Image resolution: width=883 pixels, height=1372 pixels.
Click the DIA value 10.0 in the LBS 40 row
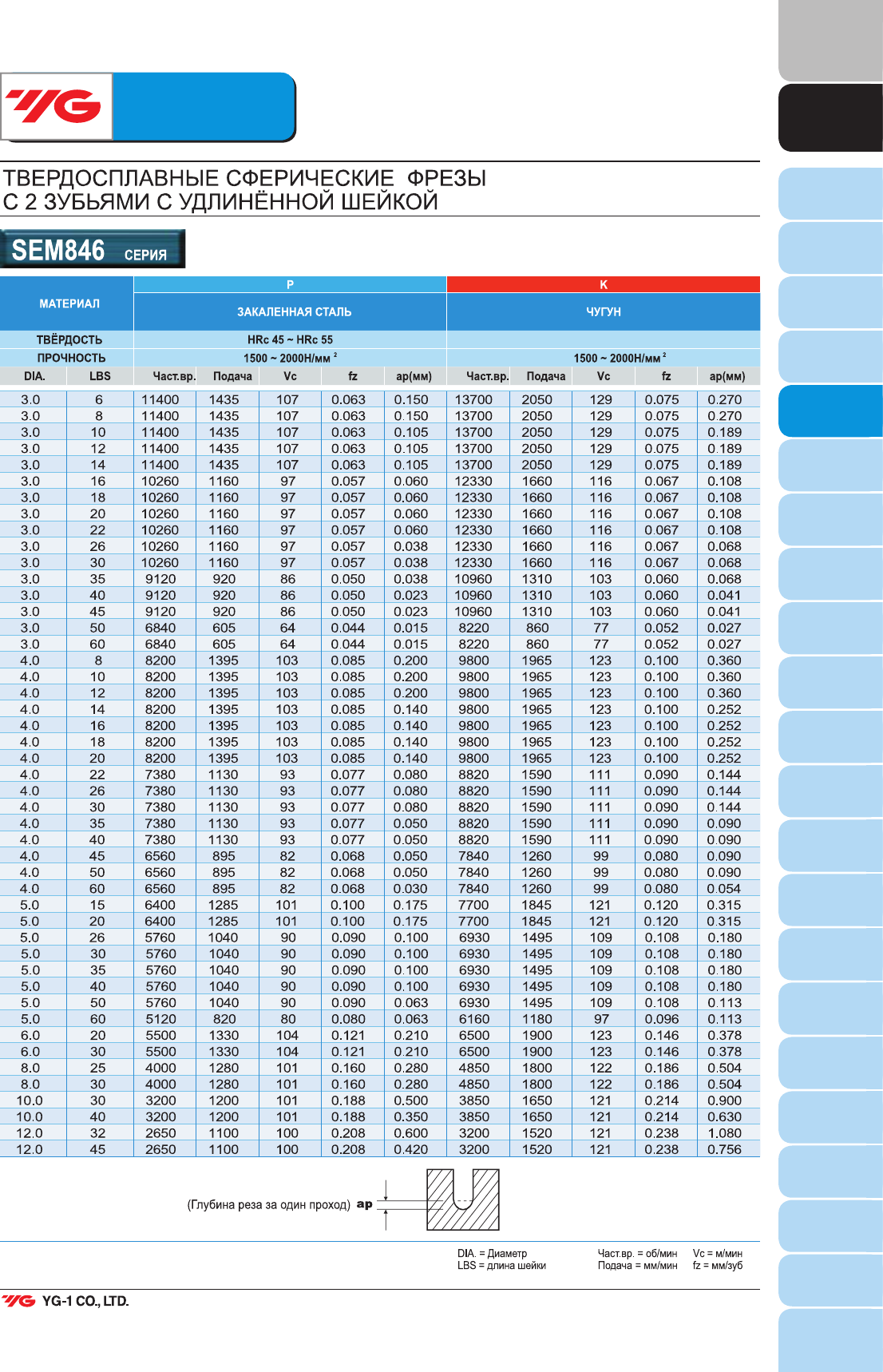30,1116
